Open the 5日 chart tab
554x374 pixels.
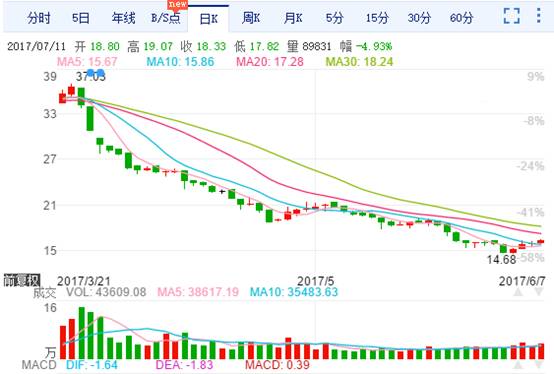tap(81, 18)
